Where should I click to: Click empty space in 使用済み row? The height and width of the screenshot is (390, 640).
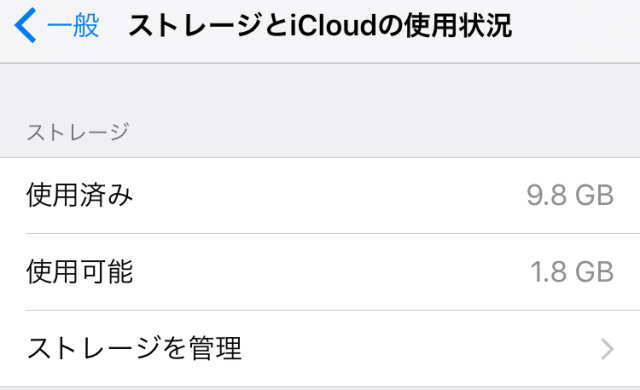[x=327, y=195]
